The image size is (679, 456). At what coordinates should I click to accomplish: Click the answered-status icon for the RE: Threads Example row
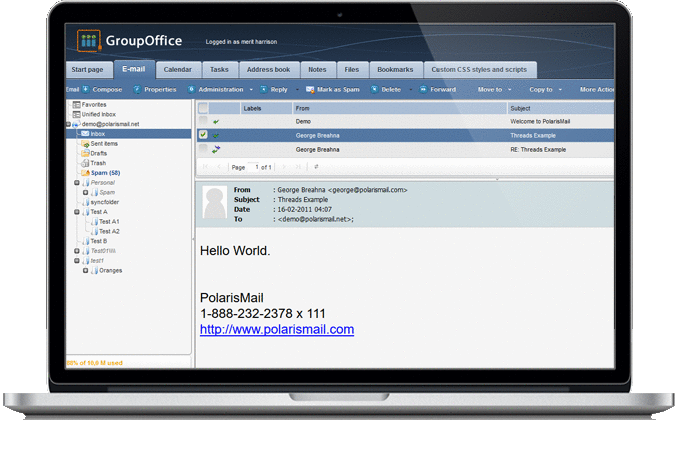click(216, 149)
